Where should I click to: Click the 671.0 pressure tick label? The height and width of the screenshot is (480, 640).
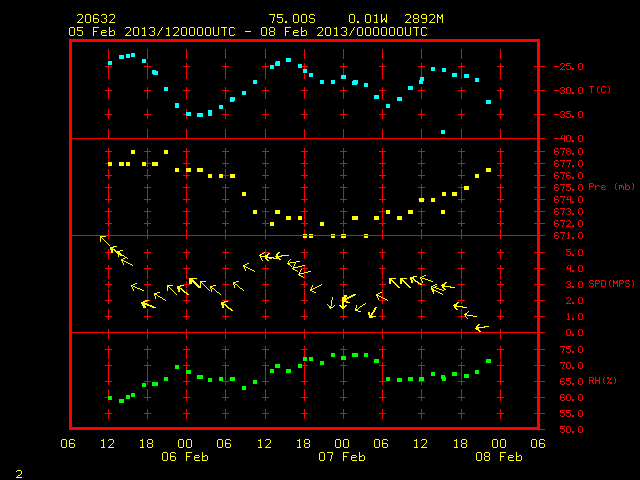click(569, 236)
